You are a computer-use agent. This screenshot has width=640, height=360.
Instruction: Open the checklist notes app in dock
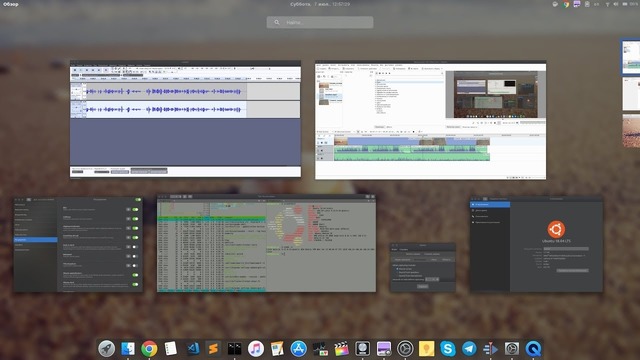[171, 349]
